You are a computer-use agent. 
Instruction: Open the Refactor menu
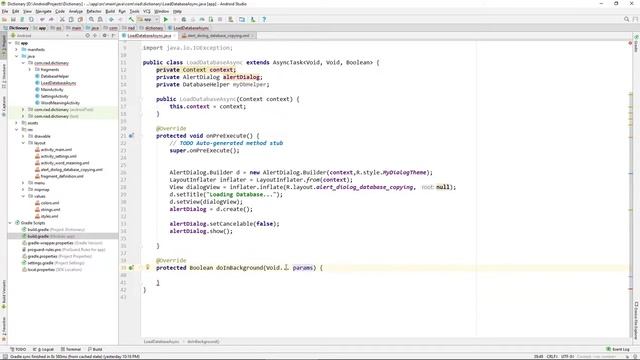(94, 11)
